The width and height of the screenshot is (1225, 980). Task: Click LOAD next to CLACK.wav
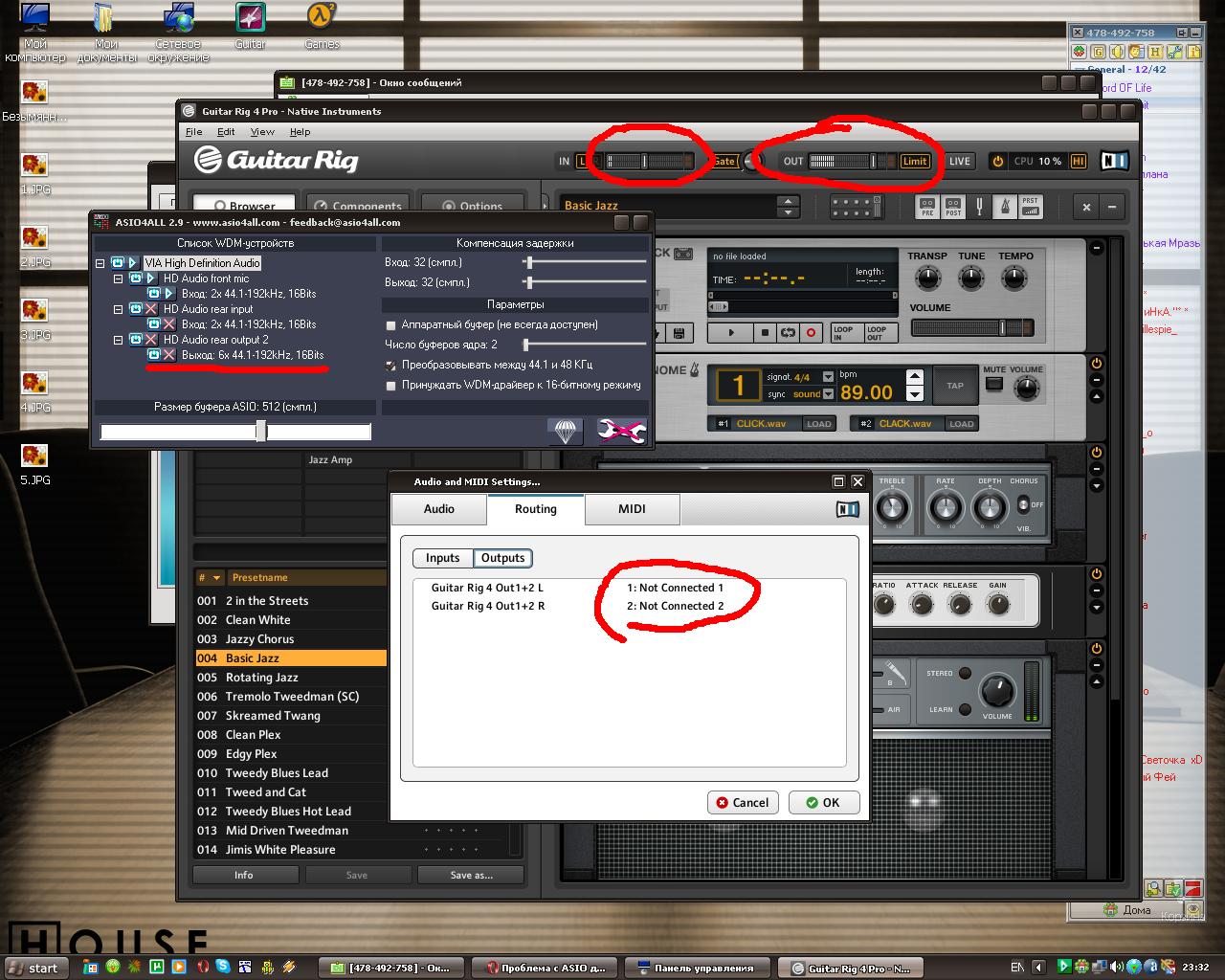point(961,424)
